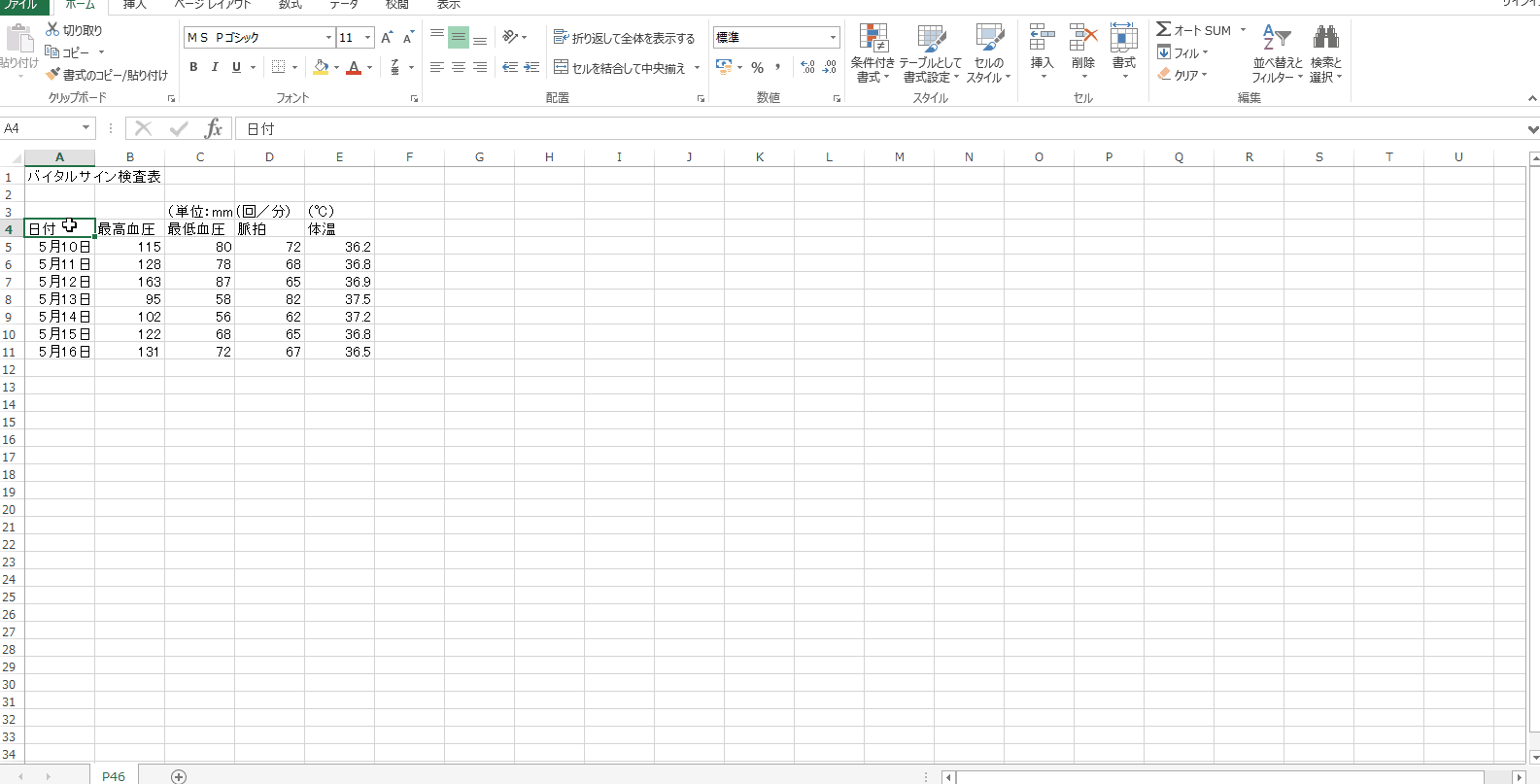Click the cut (切り取り) scissors icon
This screenshot has width=1540, height=784.
pos(52,30)
